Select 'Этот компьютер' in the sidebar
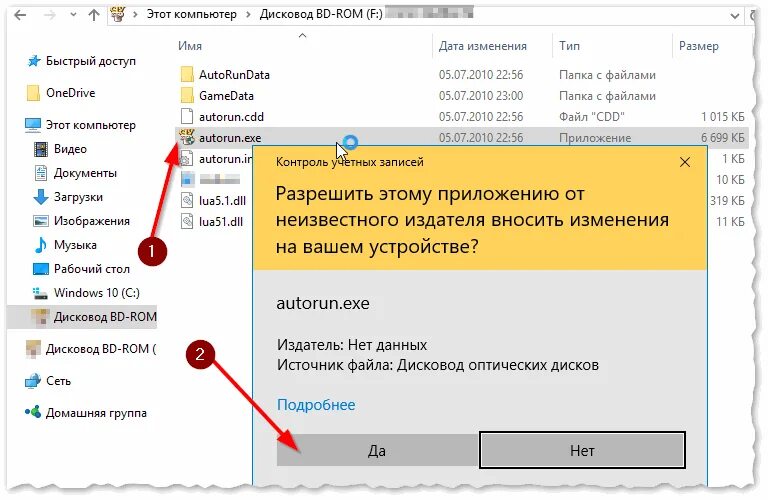The image size is (768, 500). 91,125
